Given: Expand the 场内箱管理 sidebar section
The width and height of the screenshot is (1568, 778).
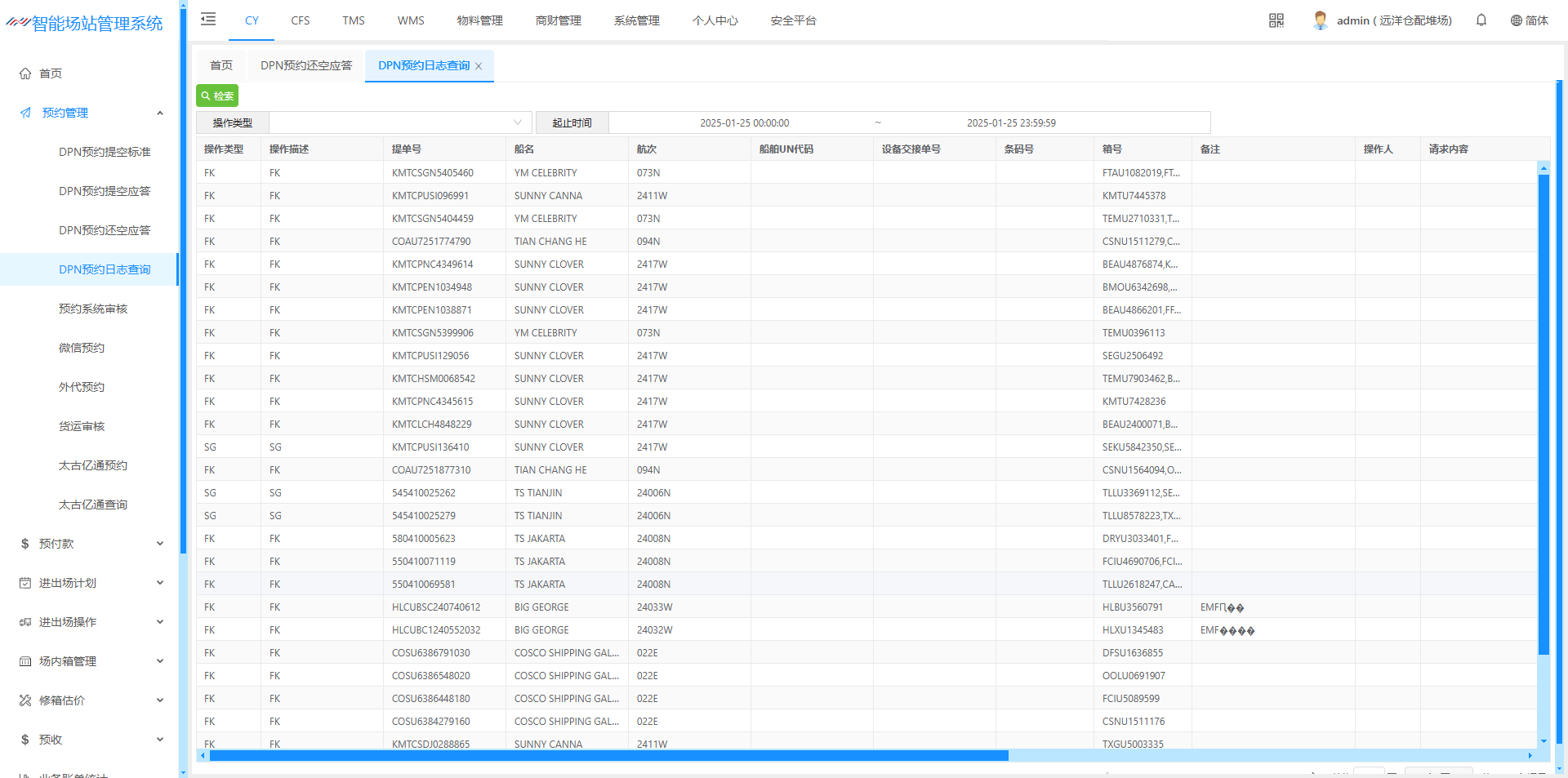Looking at the screenshot, I should pyautogui.click(x=160, y=661).
